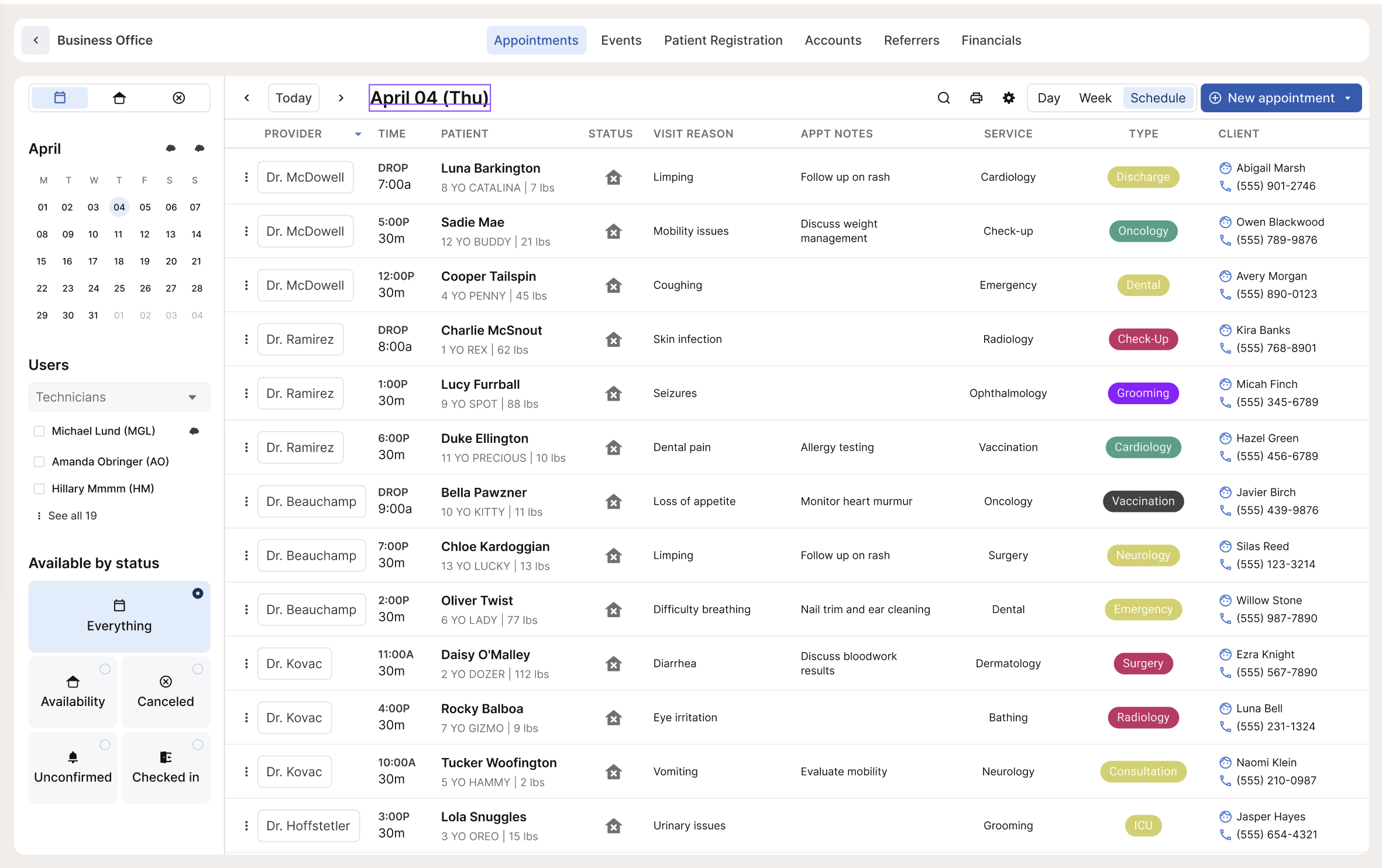This screenshot has height=868, width=1382.
Task: Select the Canceled status radio option
Action: coord(198,669)
